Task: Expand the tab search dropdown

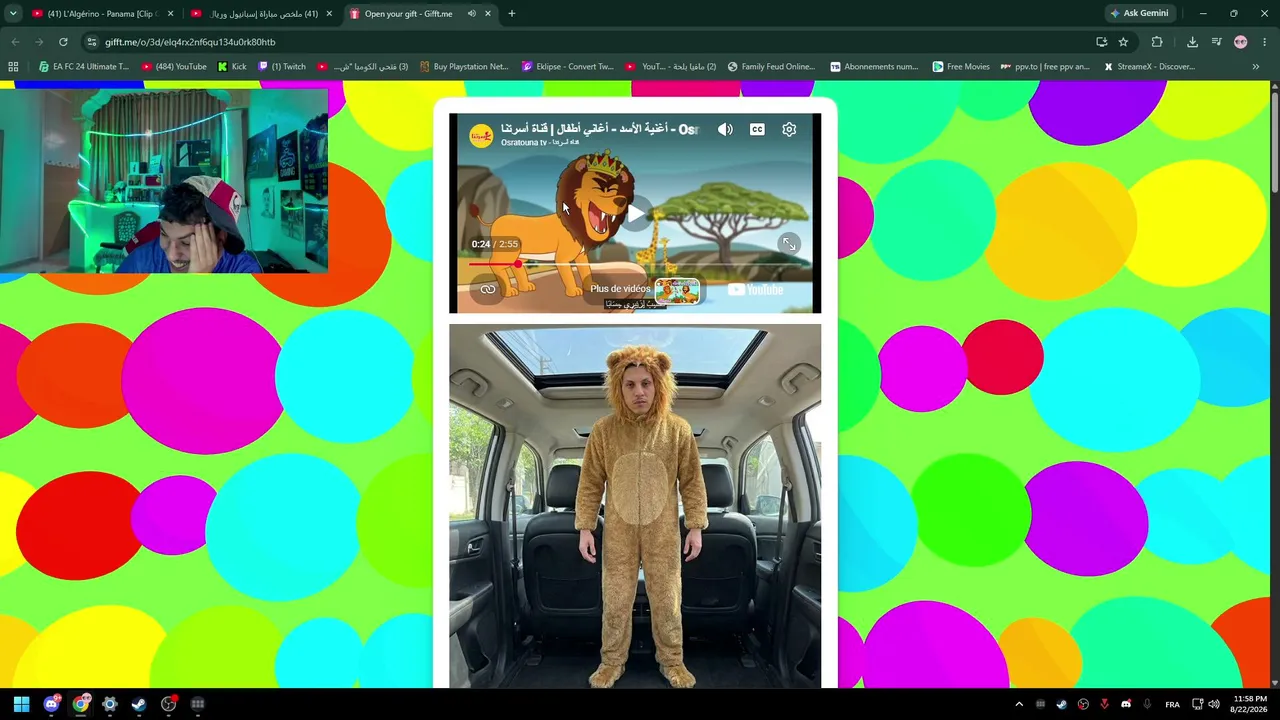Action: pyautogui.click(x=13, y=14)
